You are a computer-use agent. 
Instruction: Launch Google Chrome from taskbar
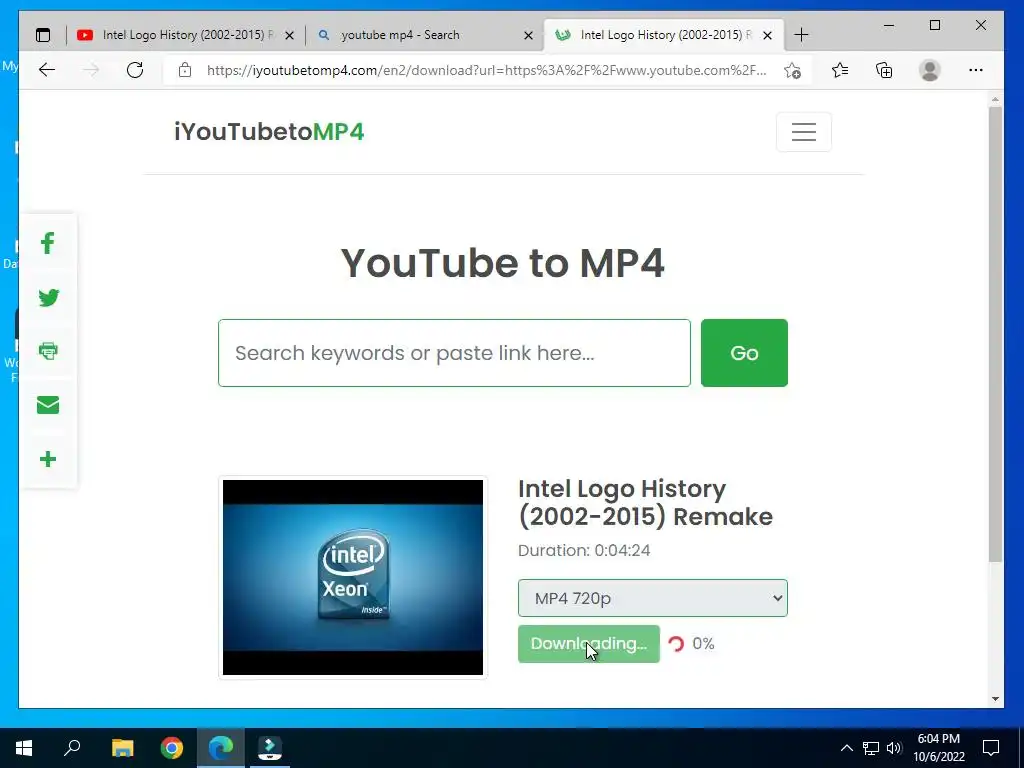click(x=172, y=748)
